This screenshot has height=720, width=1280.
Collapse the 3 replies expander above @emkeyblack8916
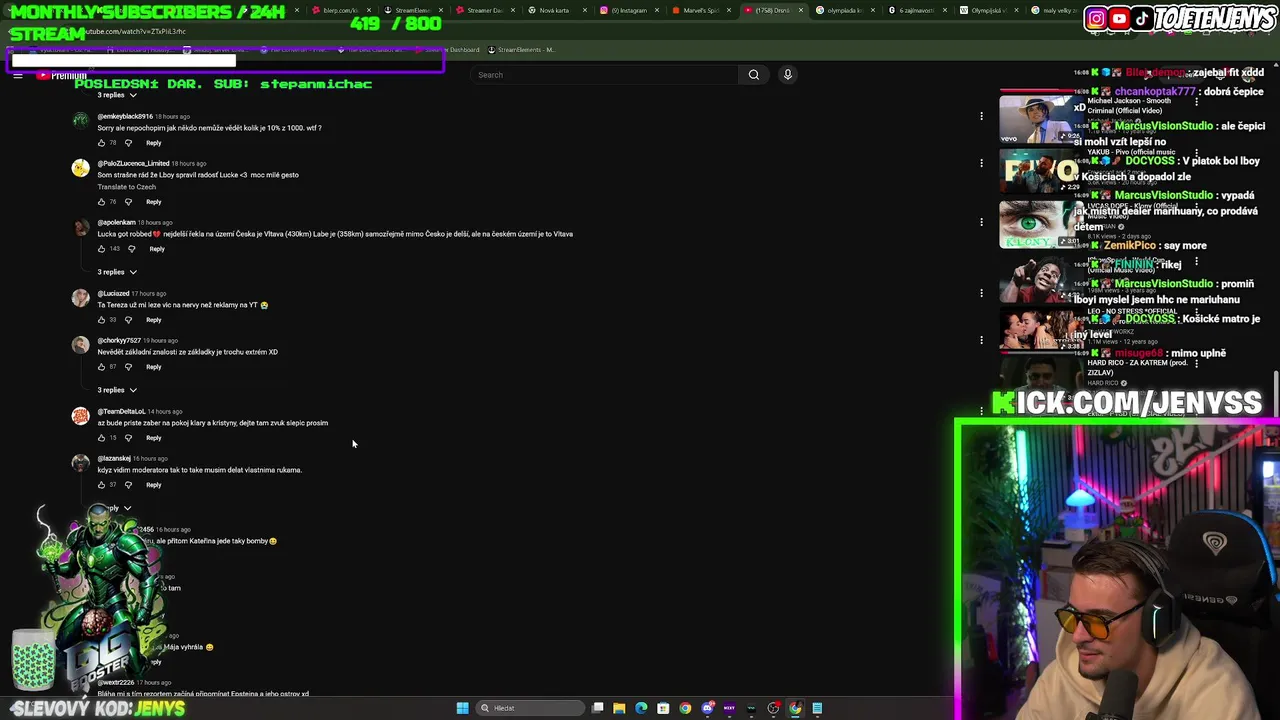click(x=117, y=95)
